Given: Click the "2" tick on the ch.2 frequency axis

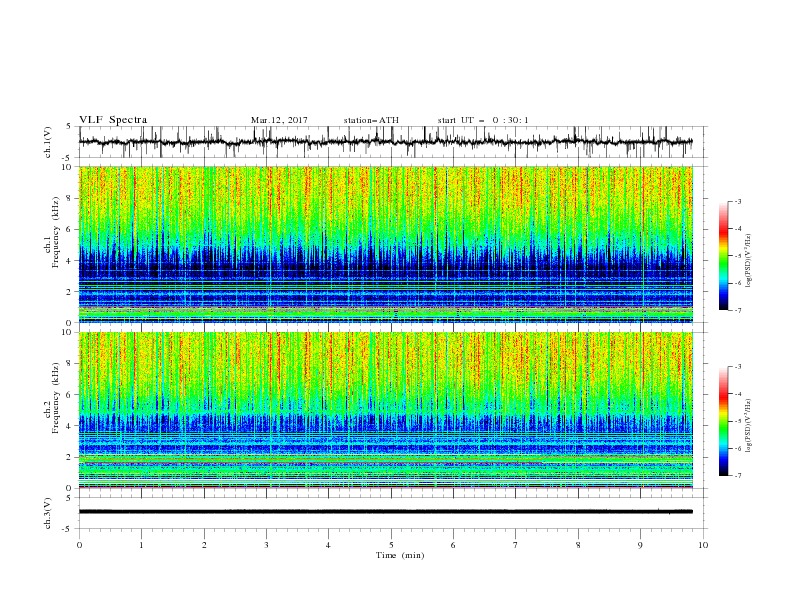Looking at the screenshot, I should pyautogui.click(x=69, y=457).
